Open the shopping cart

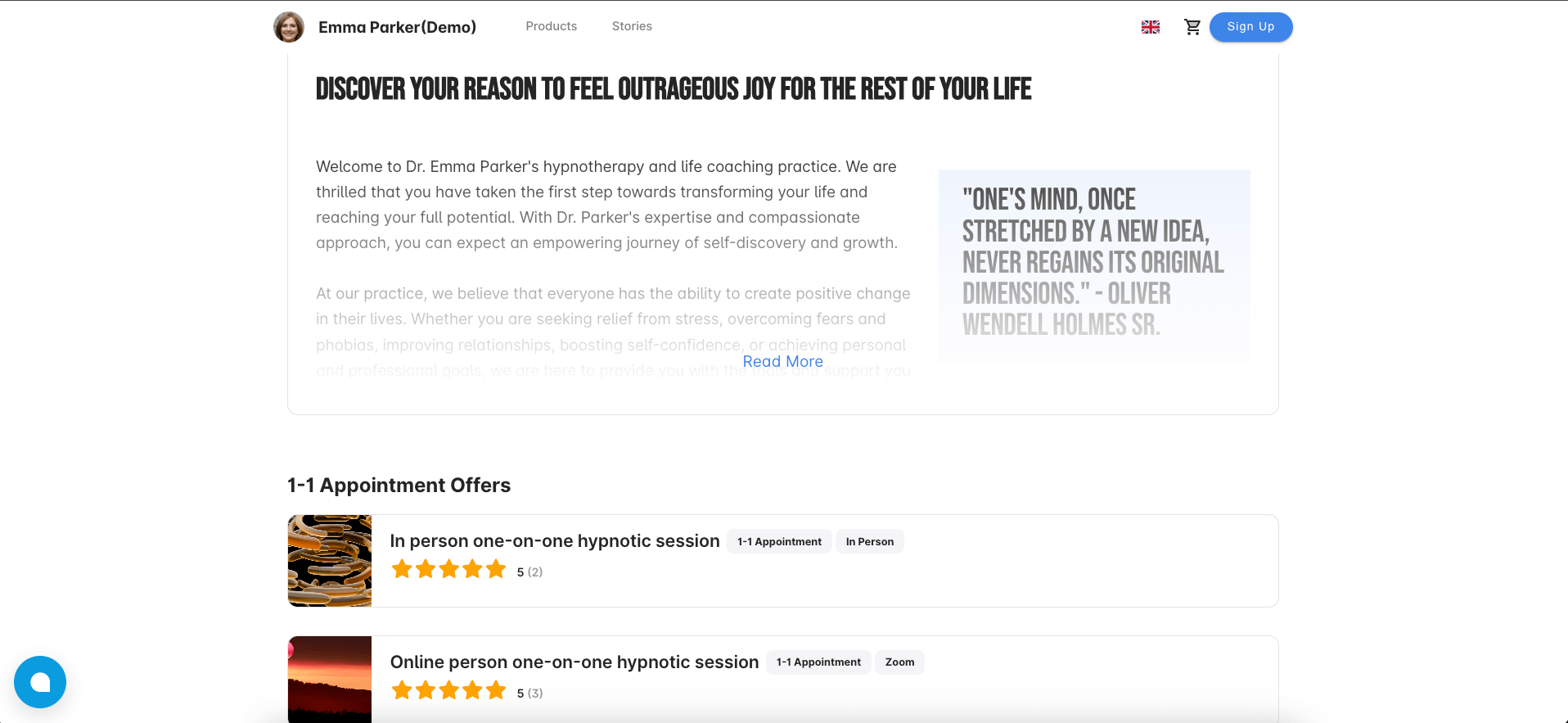pyautogui.click(x=1192, y=27)
